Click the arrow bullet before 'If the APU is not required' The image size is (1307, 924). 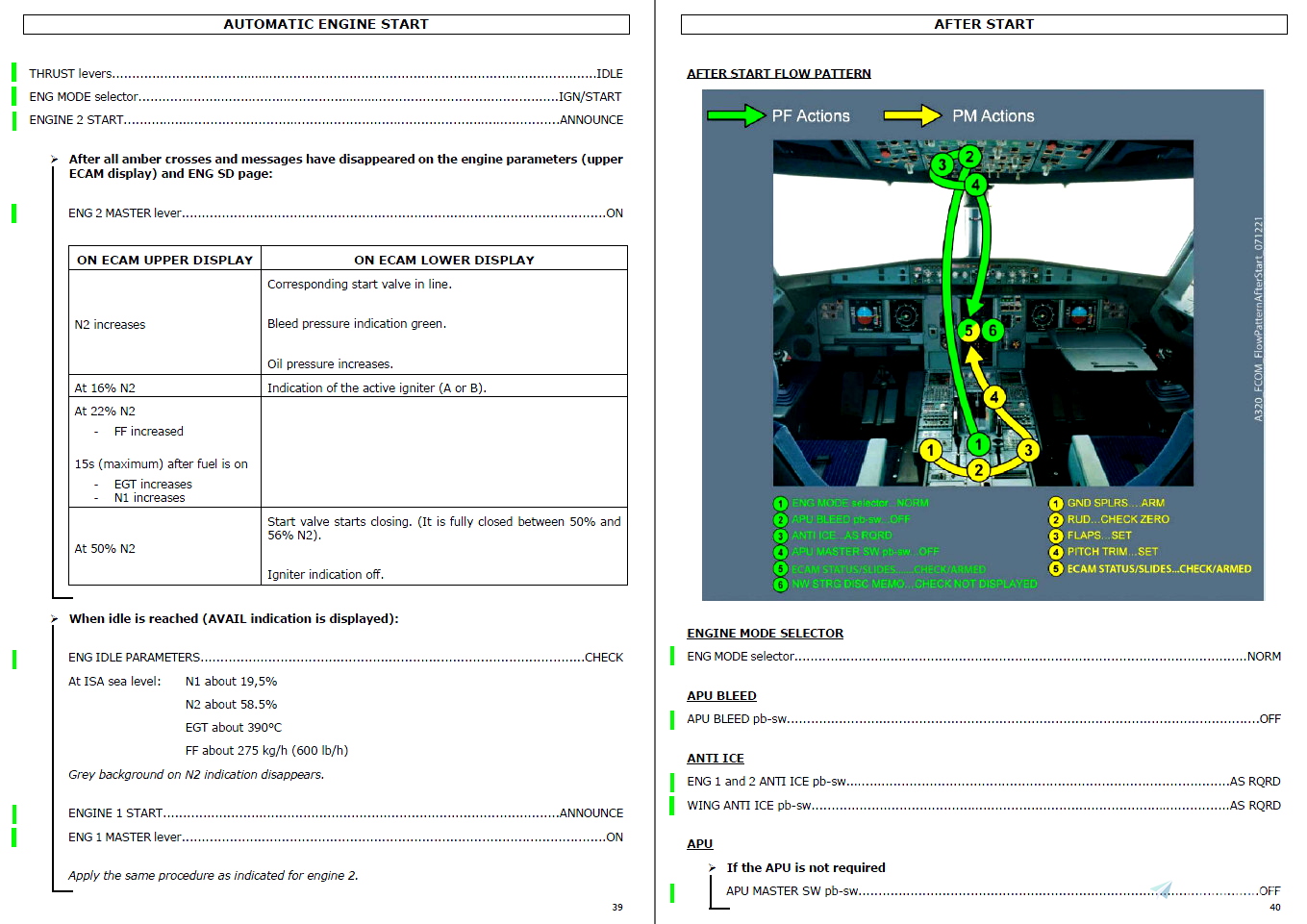click(x=713, y=868)
